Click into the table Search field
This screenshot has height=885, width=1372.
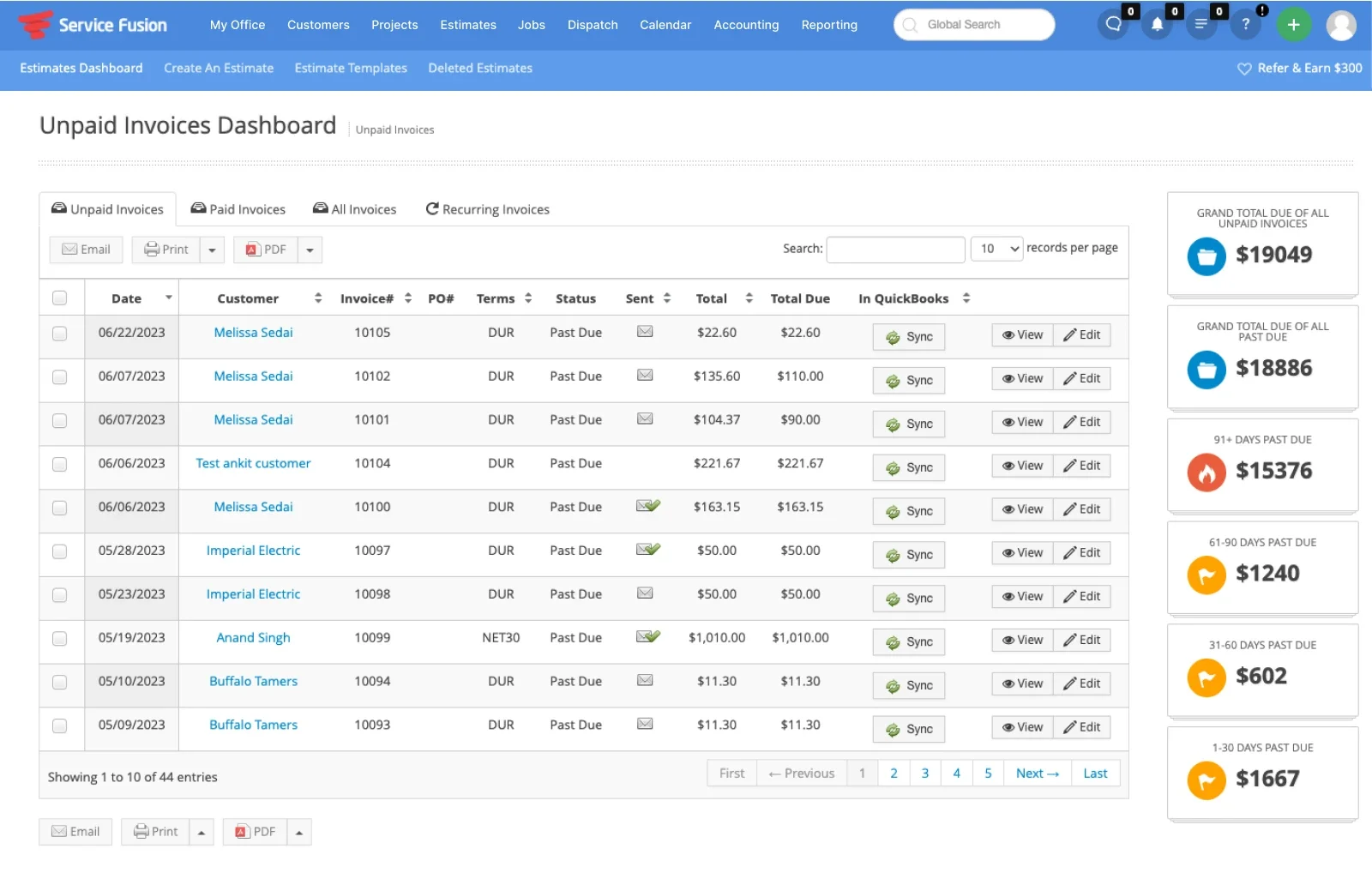point(895,250)
